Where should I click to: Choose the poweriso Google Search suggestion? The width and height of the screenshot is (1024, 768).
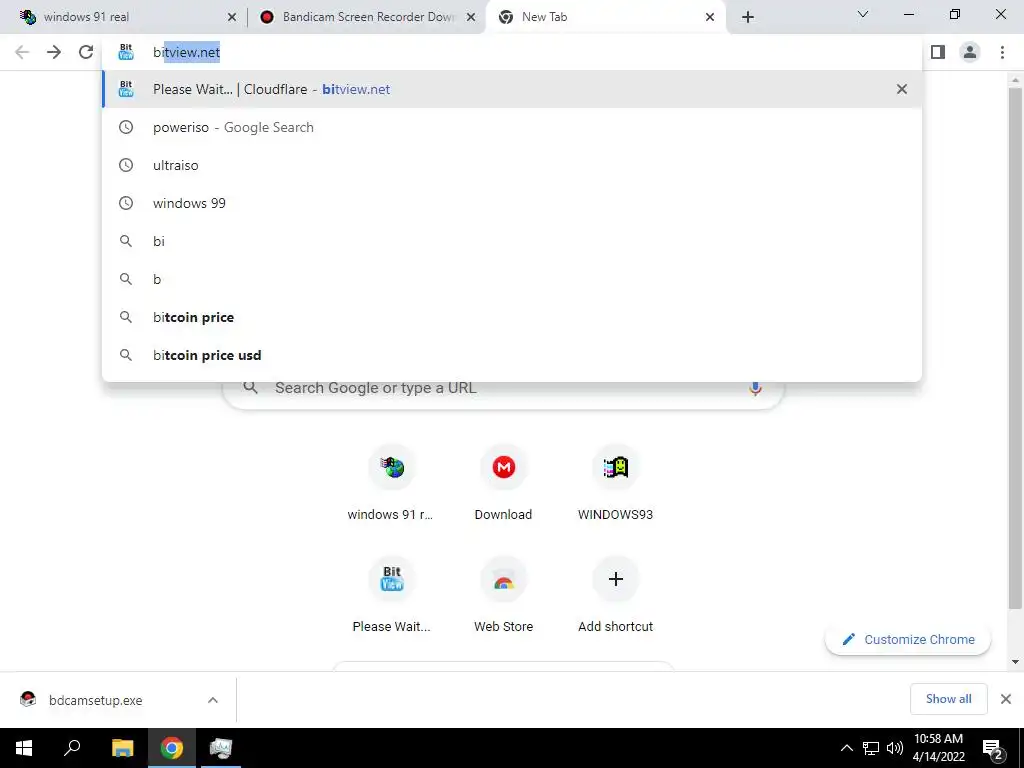(512, 127)
